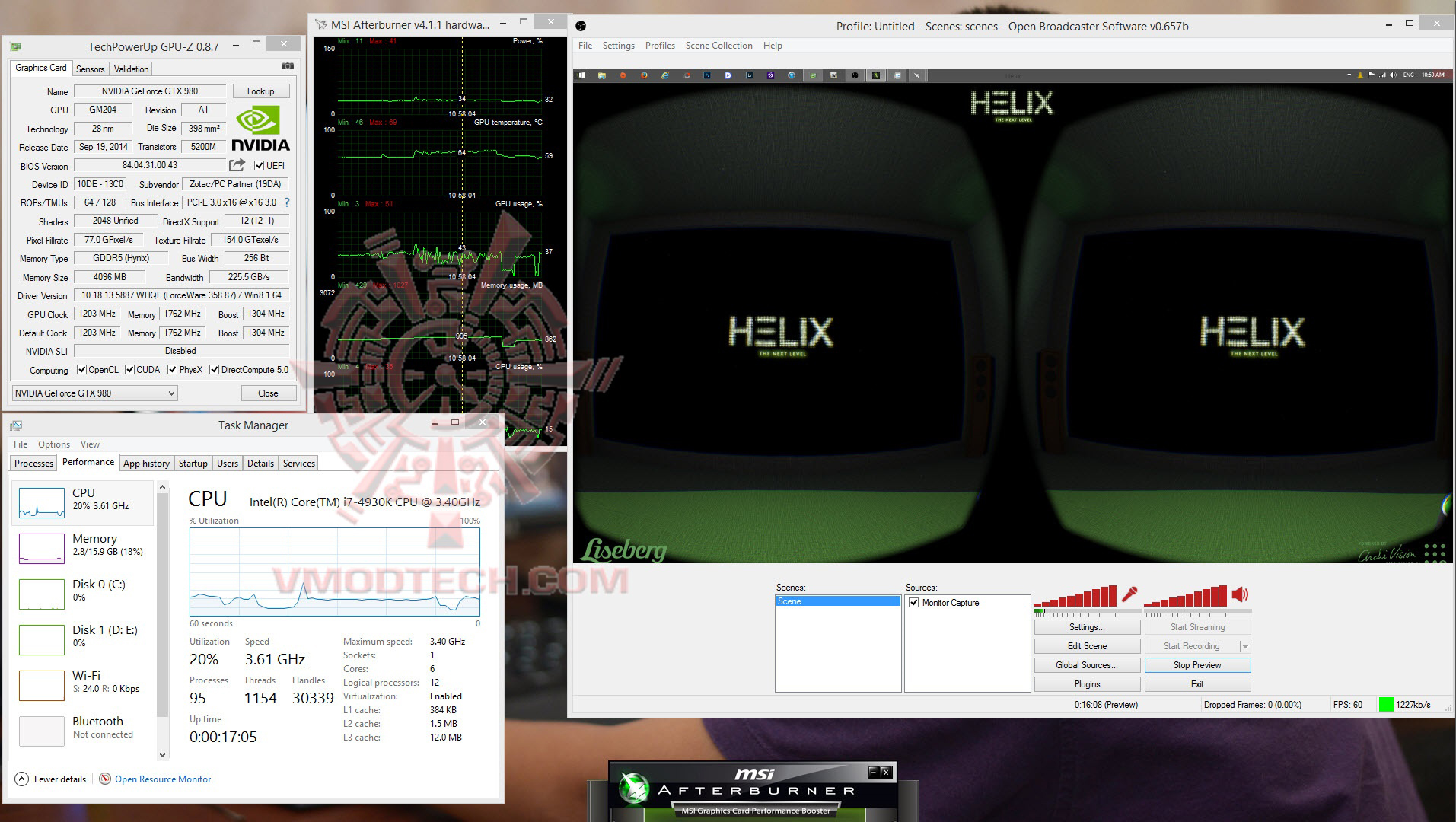Toggle the CUDA checkbox
Viewport: 1456px width, 822px height.
pos(130,370)
